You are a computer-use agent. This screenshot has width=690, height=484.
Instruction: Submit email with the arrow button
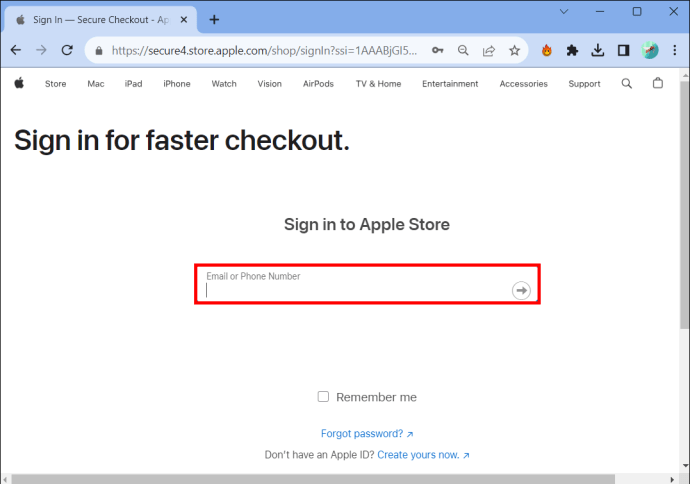coord(521,290)
